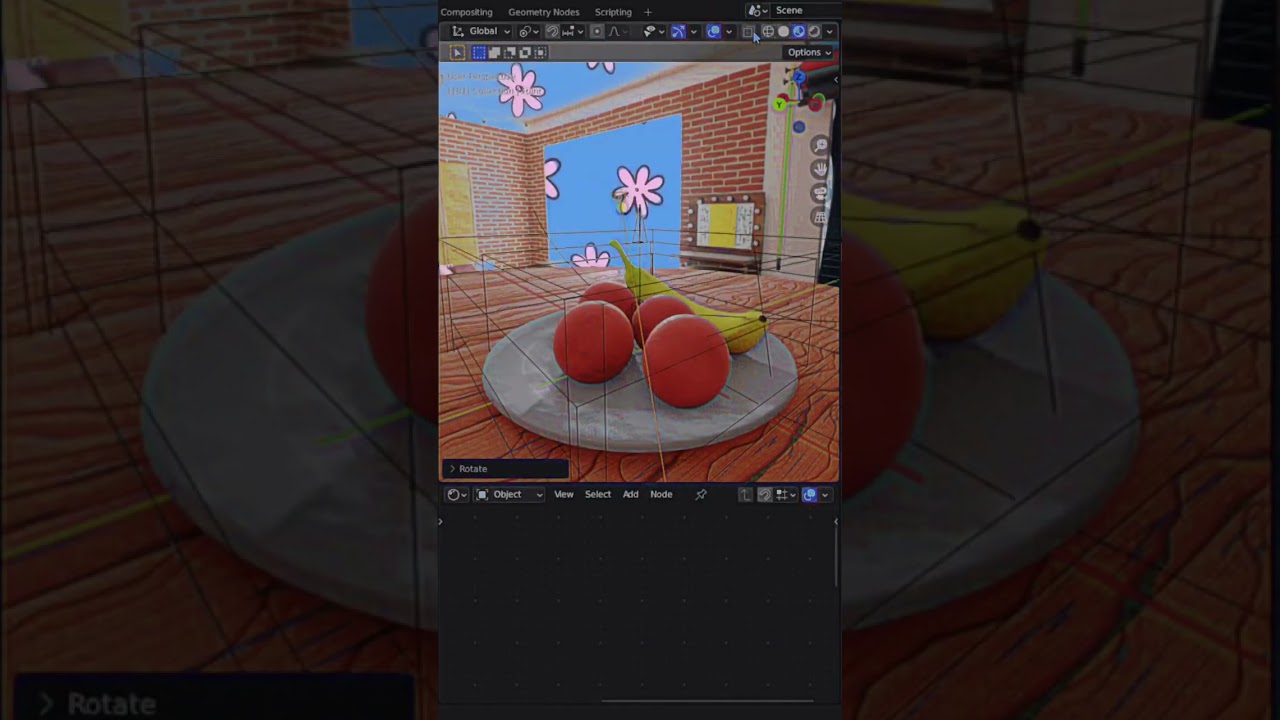Expand the node editor left toolbar arrow

pos(440,521)
